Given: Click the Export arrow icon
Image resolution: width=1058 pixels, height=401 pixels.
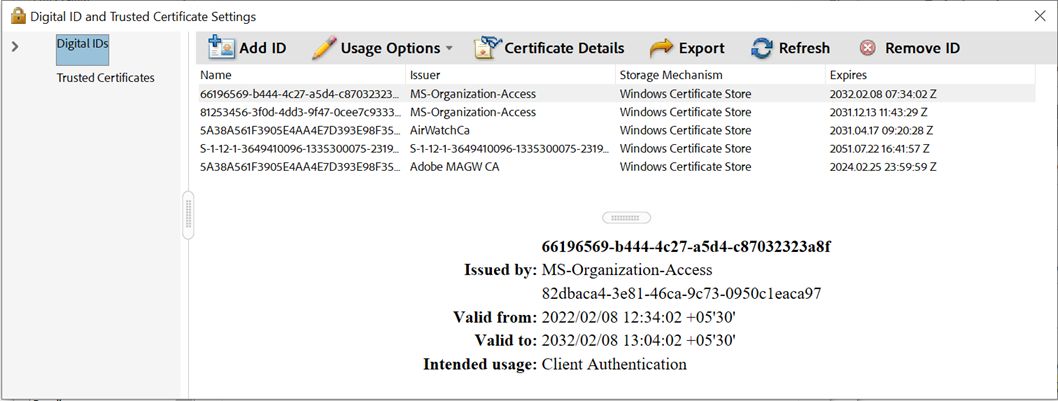Looking at the screenshot, I should [x=661, y=48].
